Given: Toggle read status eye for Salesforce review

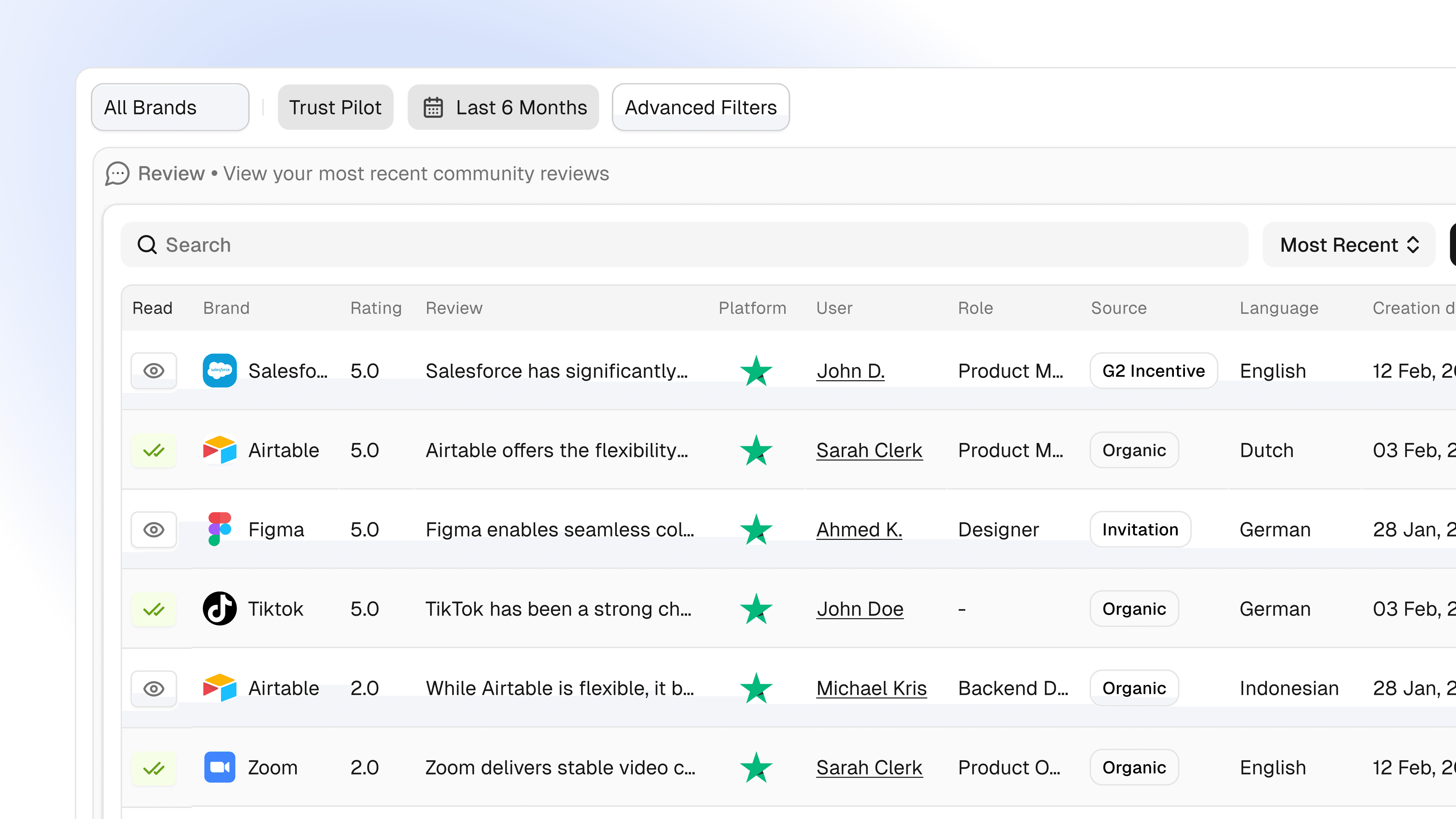Looking at the screenshot, I should (x=154, y=371).
